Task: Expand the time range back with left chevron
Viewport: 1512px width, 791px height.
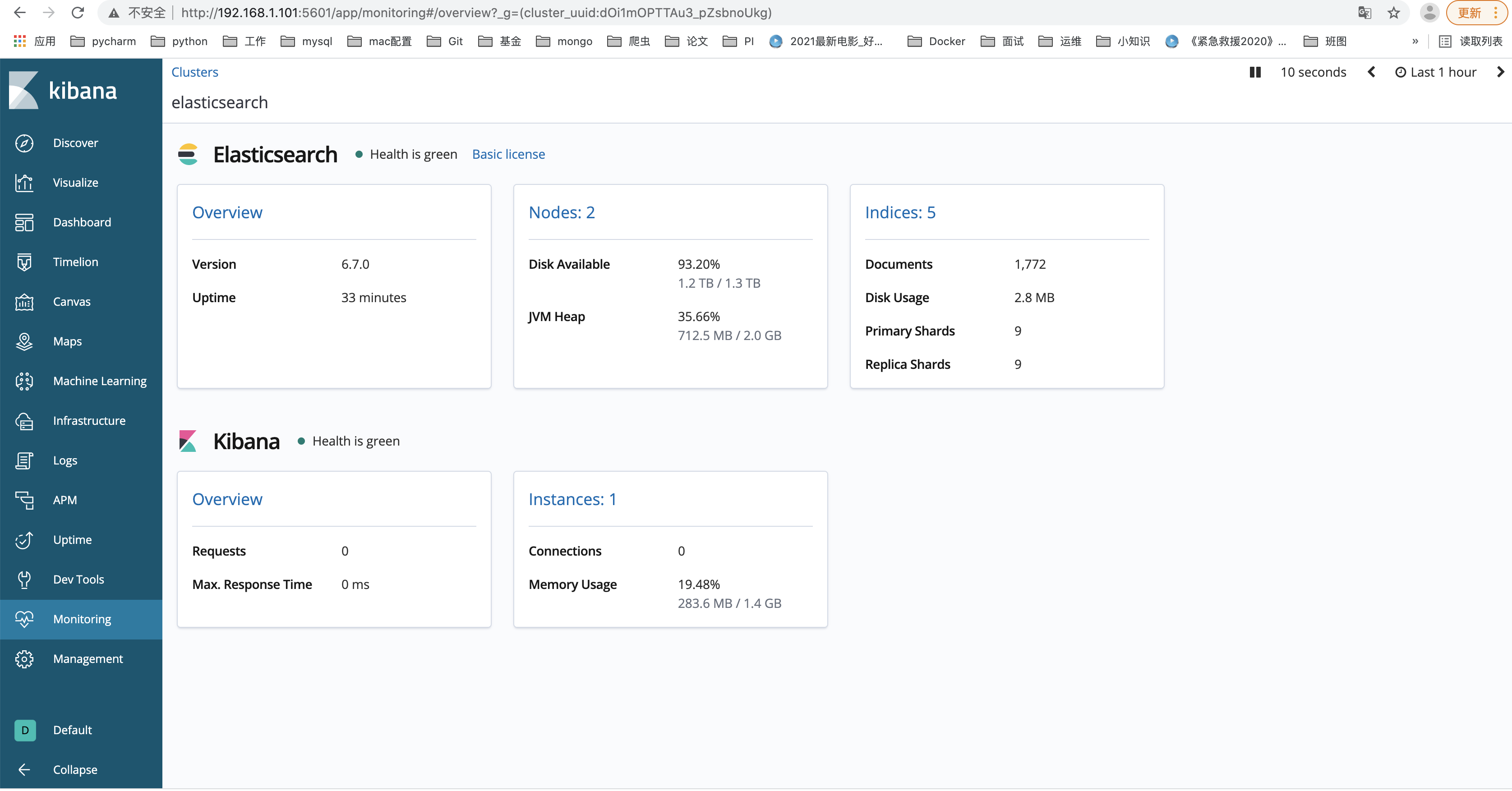Action: coord(1371,72)
